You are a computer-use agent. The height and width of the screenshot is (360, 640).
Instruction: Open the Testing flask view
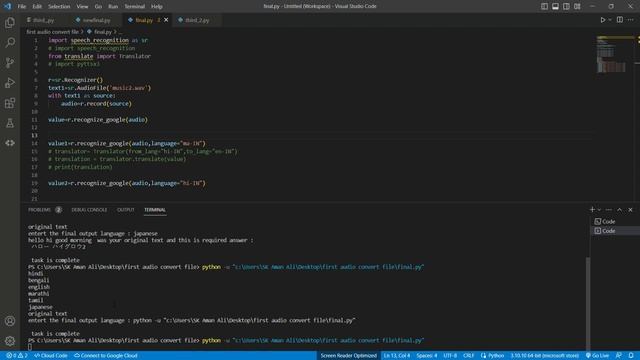10,122
